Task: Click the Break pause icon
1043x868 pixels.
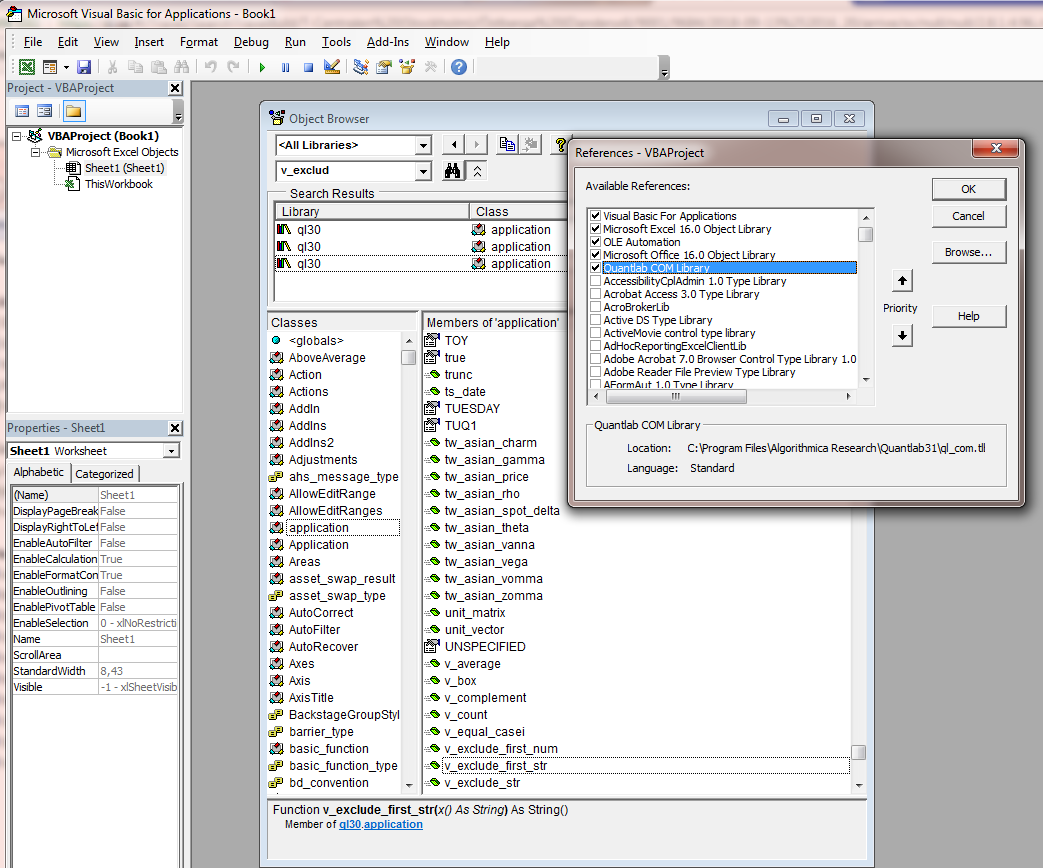Action: click(285, 67)
